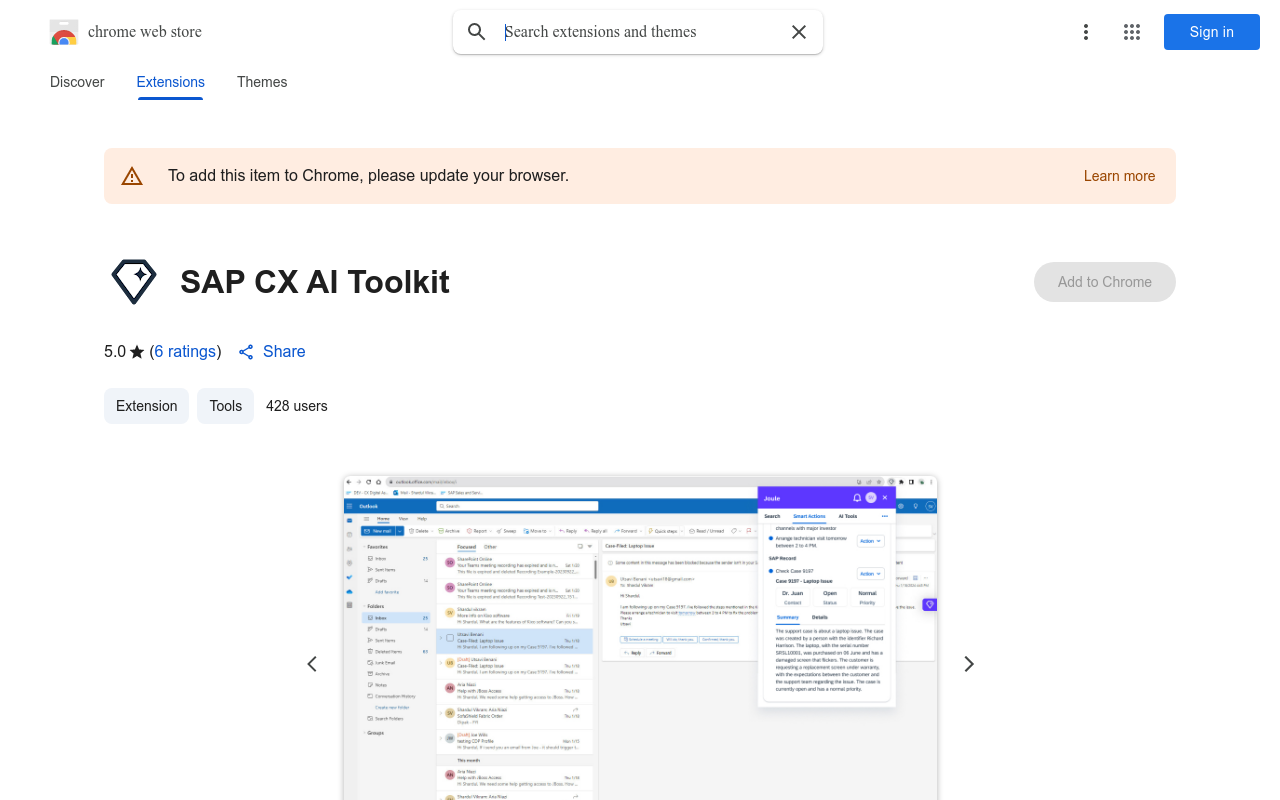This screenshot has width=1280, height=800.
Task: Click into Search extensions and themes field
Action: coord(640,32)
